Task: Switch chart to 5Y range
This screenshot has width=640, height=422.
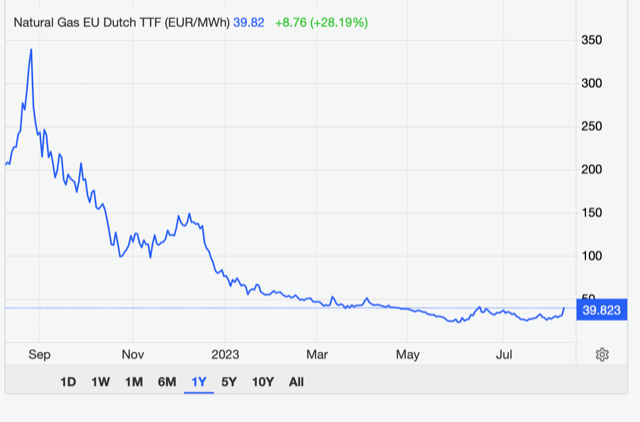Action: click(230, 382)
